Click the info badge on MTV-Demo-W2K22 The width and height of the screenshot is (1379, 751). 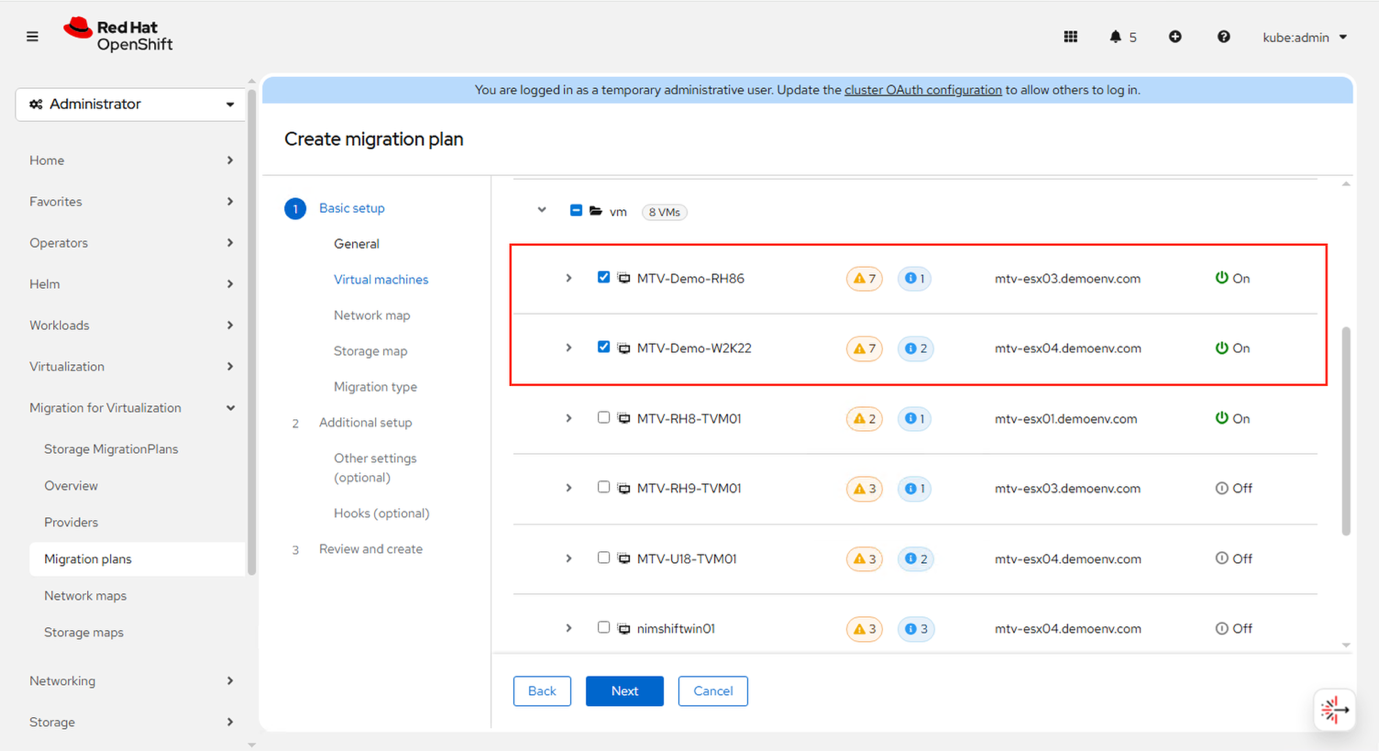coord(915,348)
